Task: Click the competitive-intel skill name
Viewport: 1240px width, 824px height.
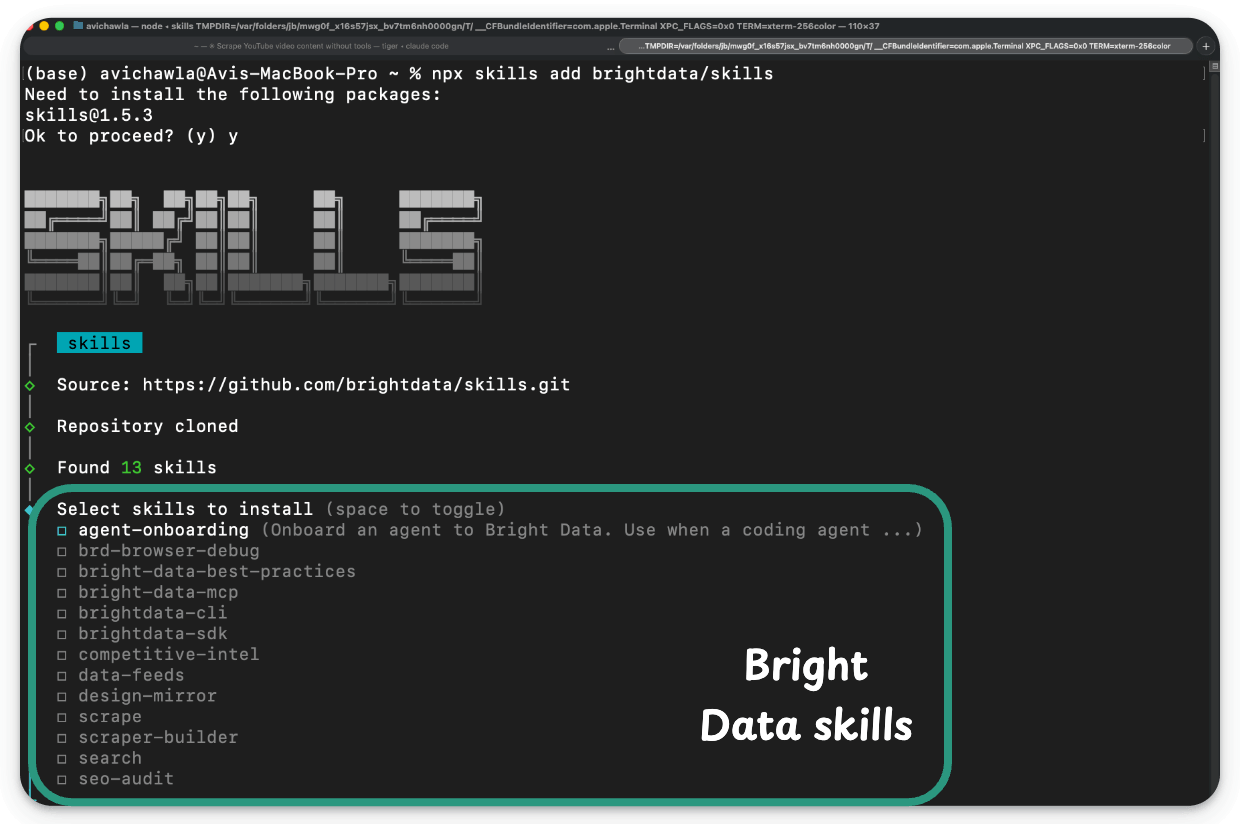Action: point(169,654)
